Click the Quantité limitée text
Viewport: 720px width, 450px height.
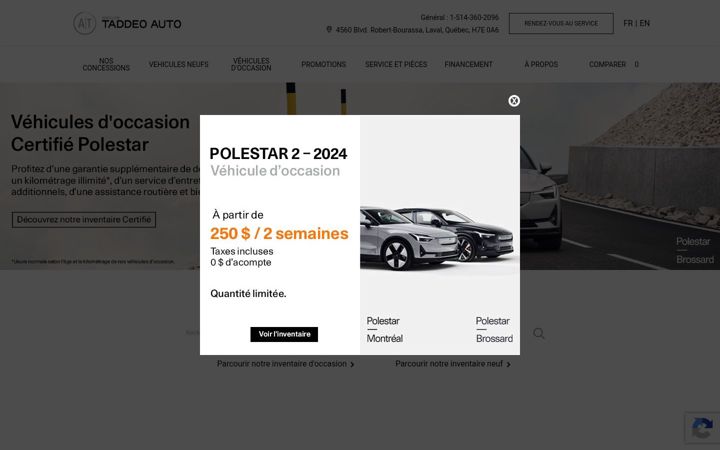tap(248, 293)
